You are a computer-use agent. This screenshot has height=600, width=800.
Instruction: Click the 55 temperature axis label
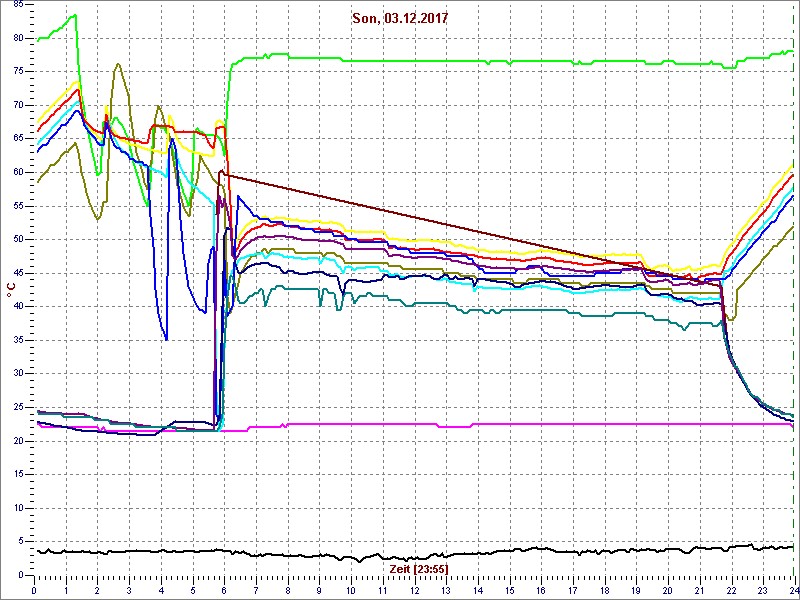[18, 207]
